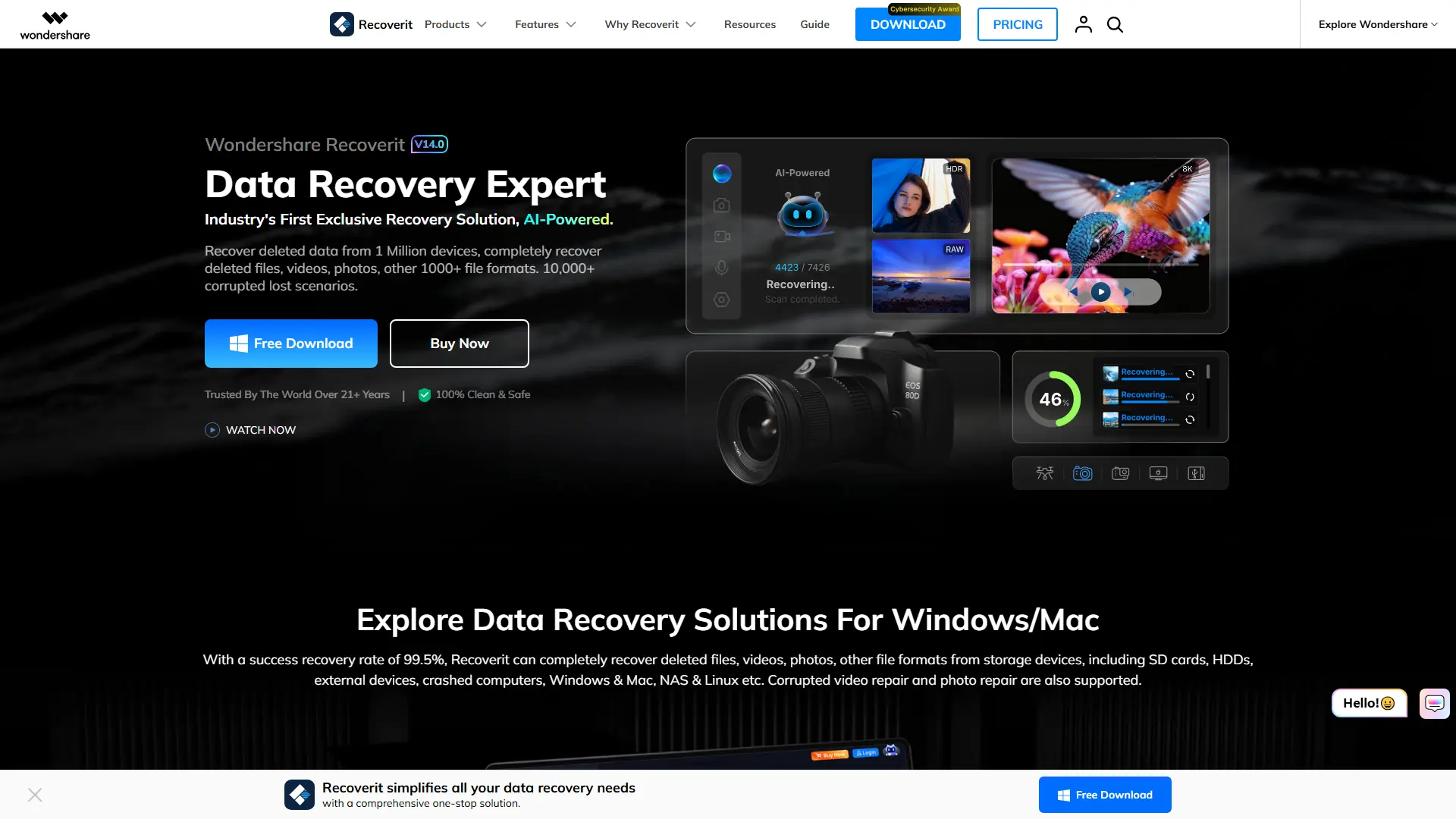Click the 'AI-Powered.' green headline text
The height and width of the screenshot is (819, 1456).
pyautogui.click(x=568, y=219)
